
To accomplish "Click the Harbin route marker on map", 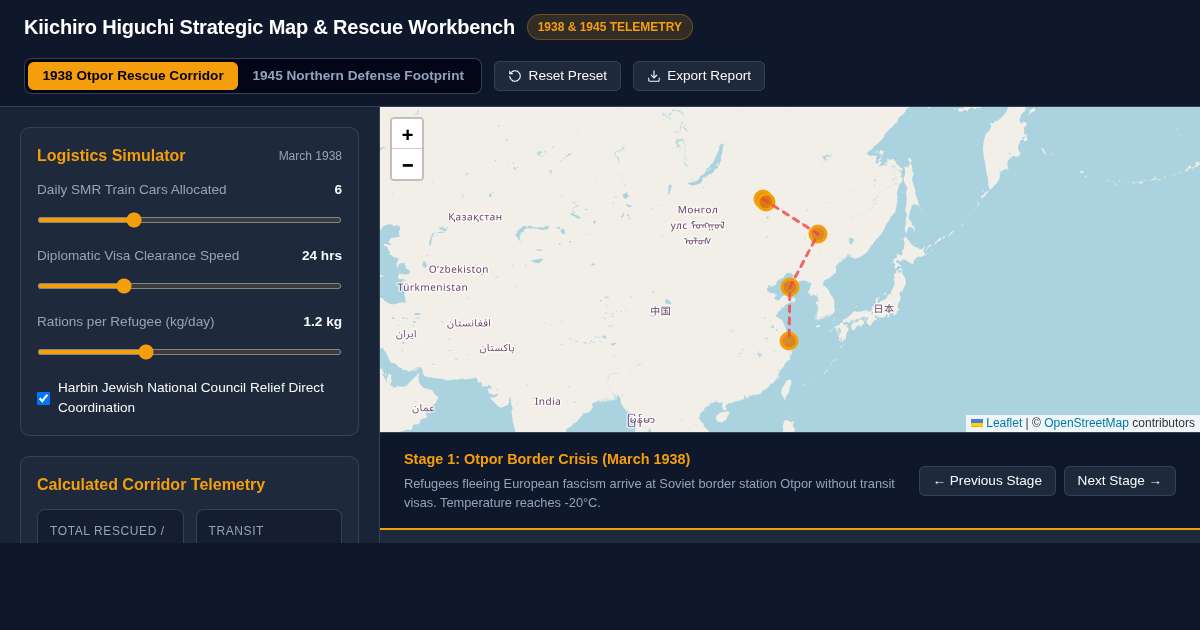I will pos(818,234).
